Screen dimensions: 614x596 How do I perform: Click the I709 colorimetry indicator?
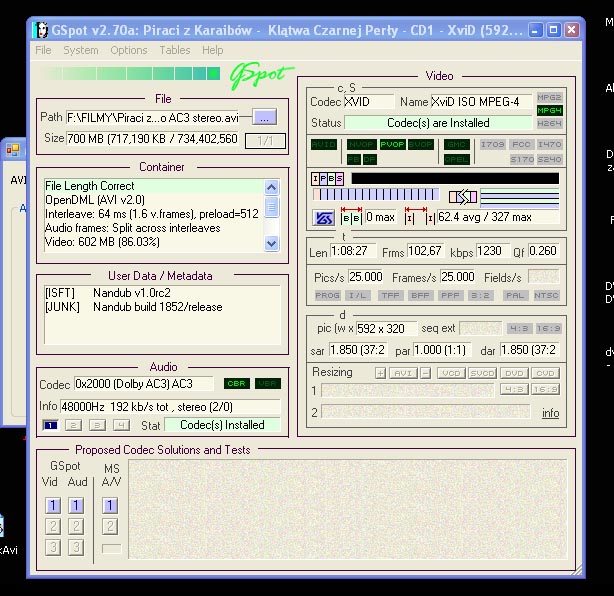(x=493, y=144)
